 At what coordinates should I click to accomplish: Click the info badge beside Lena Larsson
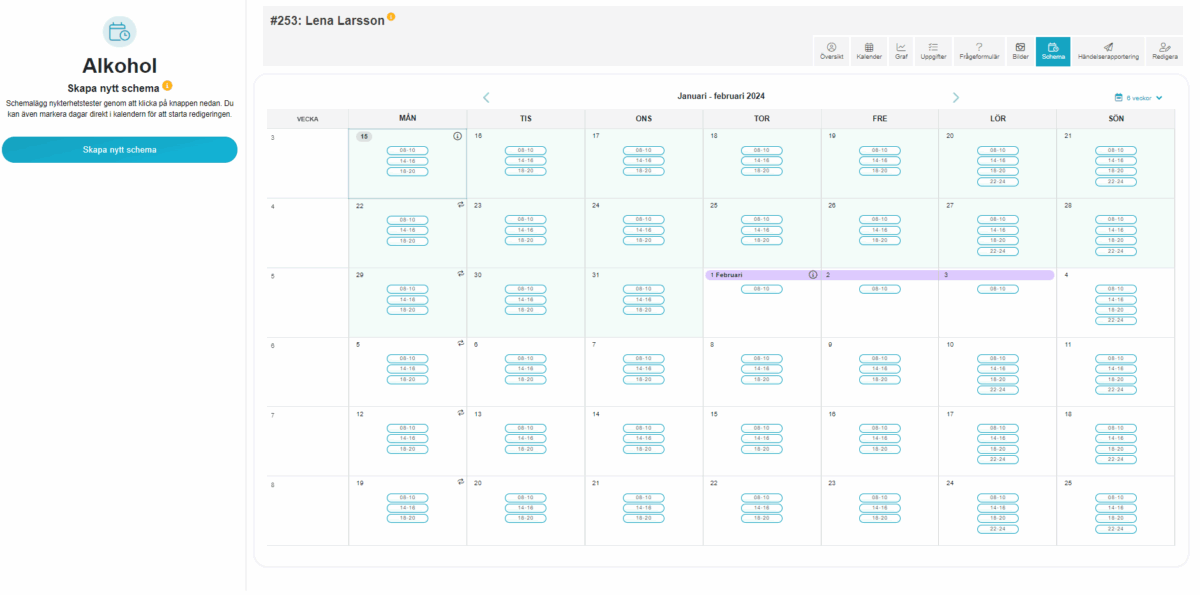391,17
